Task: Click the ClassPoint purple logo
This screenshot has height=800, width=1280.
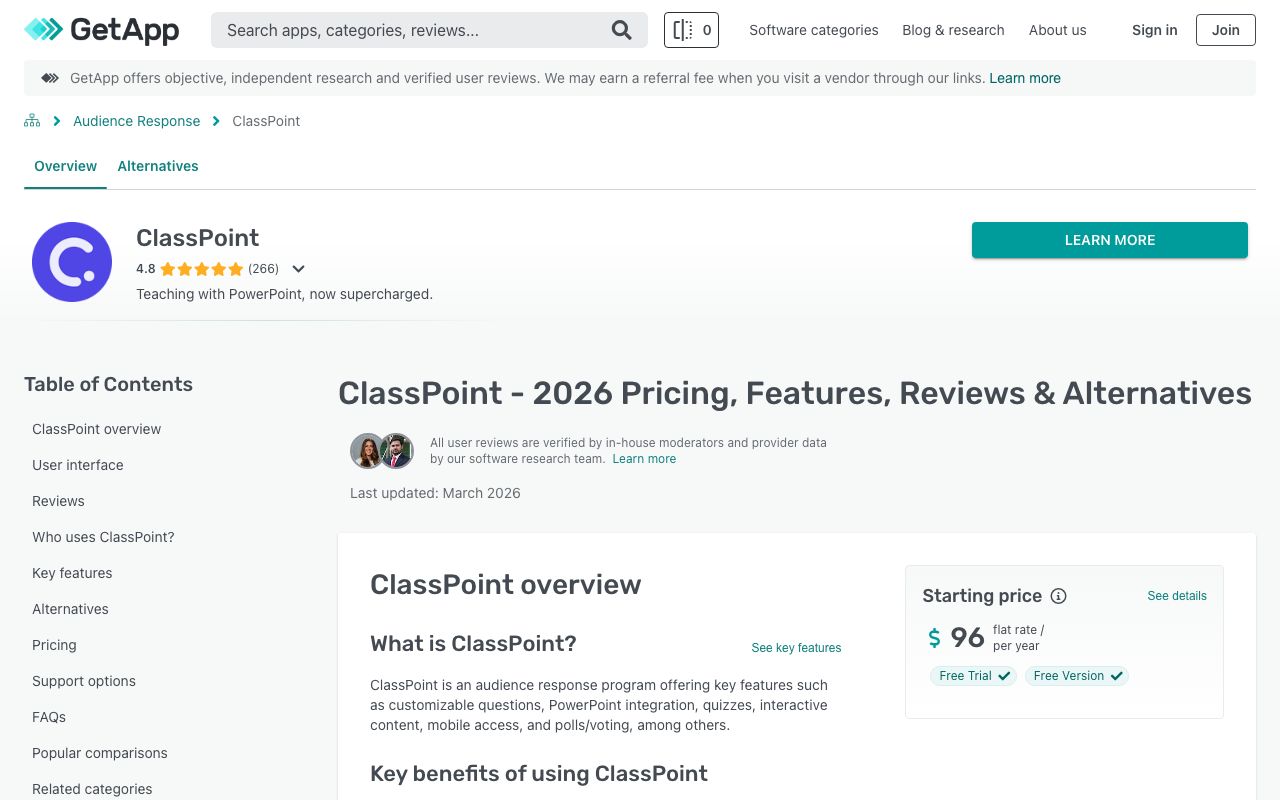Action: tap(72, 262)
